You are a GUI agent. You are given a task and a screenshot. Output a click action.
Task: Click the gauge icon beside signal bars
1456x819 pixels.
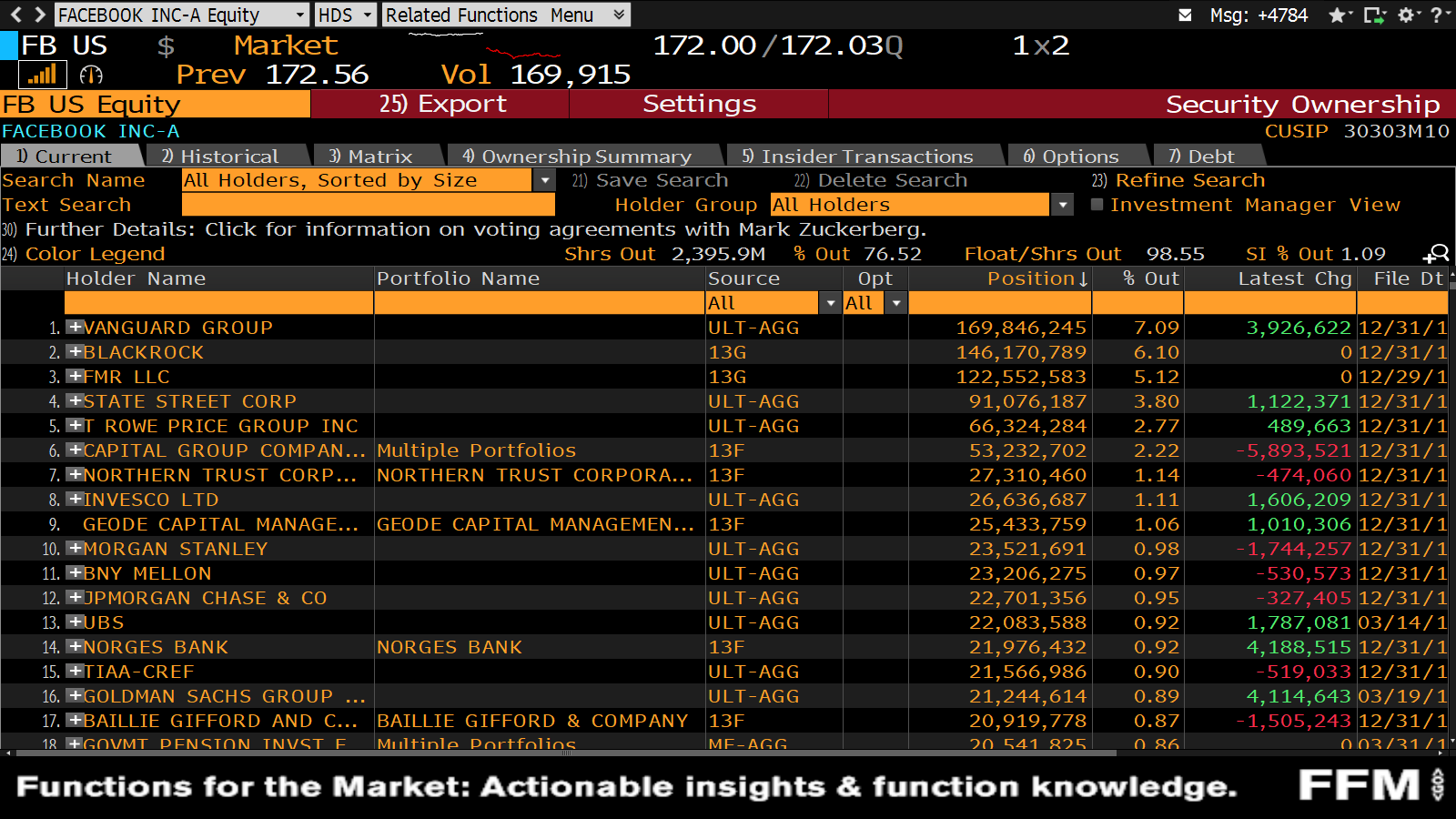(91, 75)
